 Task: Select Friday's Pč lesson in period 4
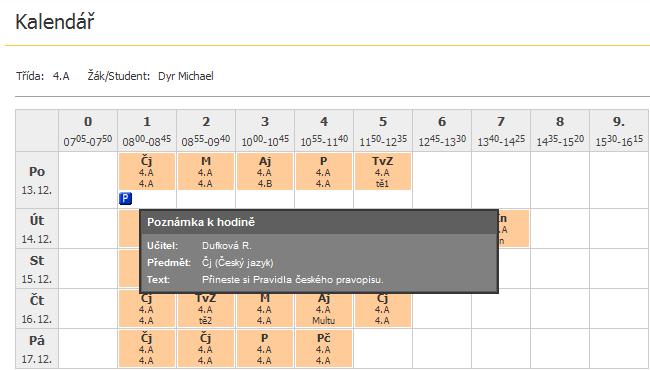(x=323, y=348)
